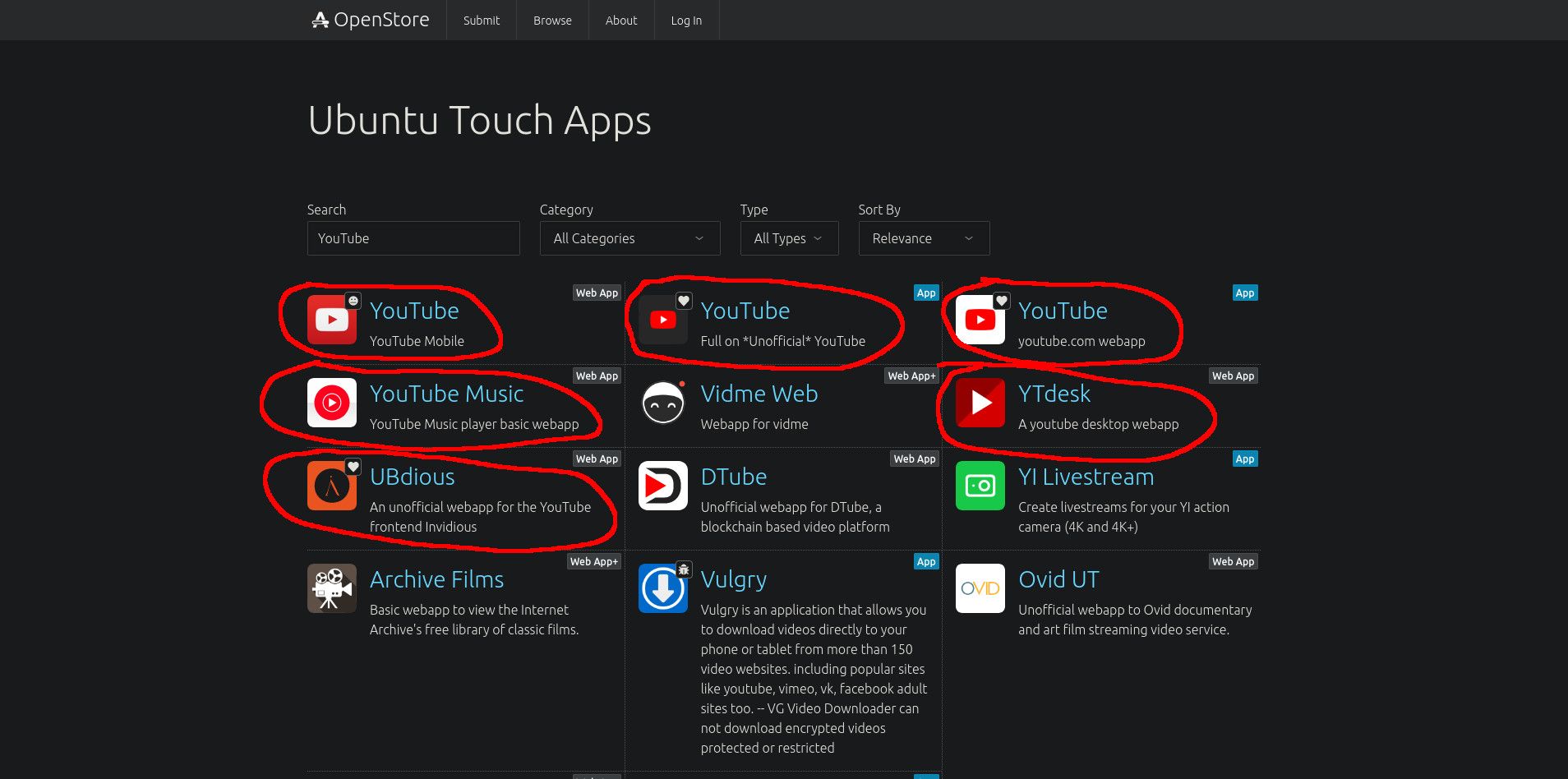Open the About menu item
Viewport: 1568px width, 779px height.
coord(621,21)
